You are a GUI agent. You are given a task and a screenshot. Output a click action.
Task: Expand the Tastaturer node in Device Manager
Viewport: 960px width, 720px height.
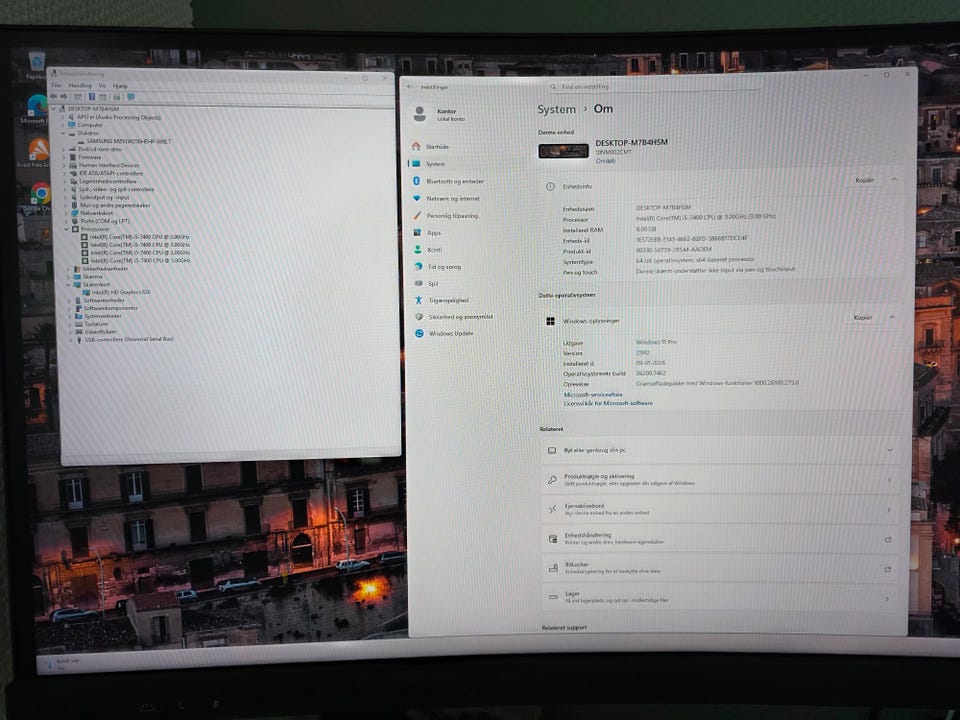[x=70, y=324]
